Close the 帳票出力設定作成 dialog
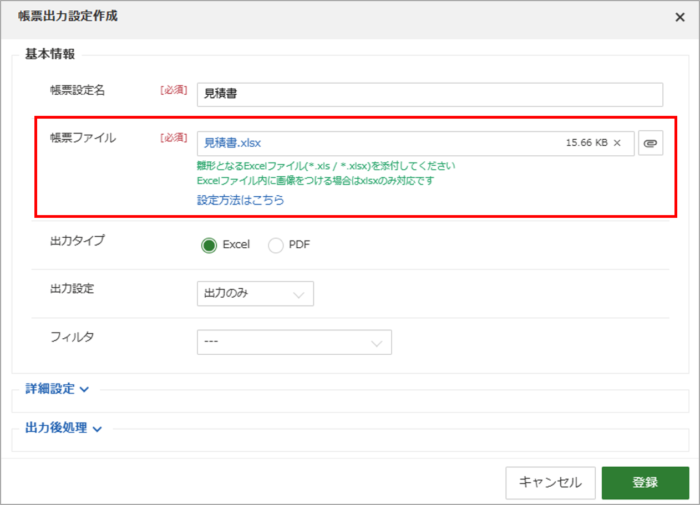 pyautogui.click(x=680, y=17)
